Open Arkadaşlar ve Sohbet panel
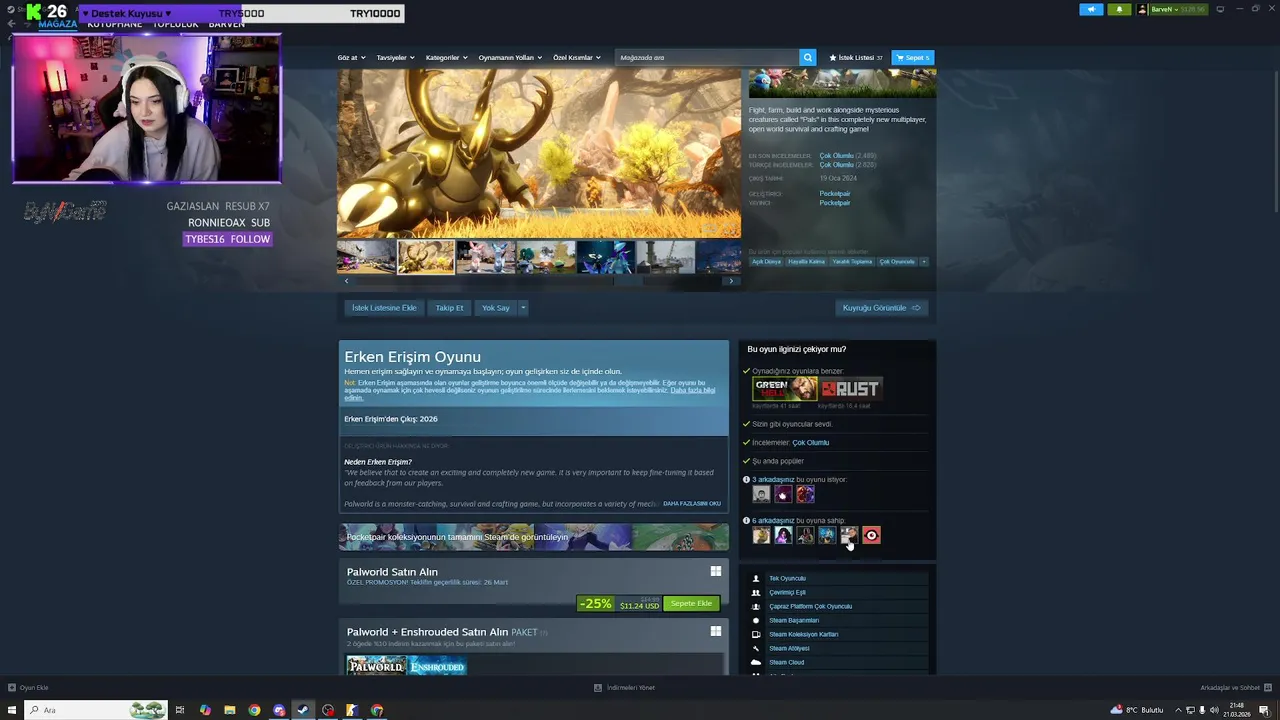This screenshot has width=1280, height=720. pos(1236,687)
